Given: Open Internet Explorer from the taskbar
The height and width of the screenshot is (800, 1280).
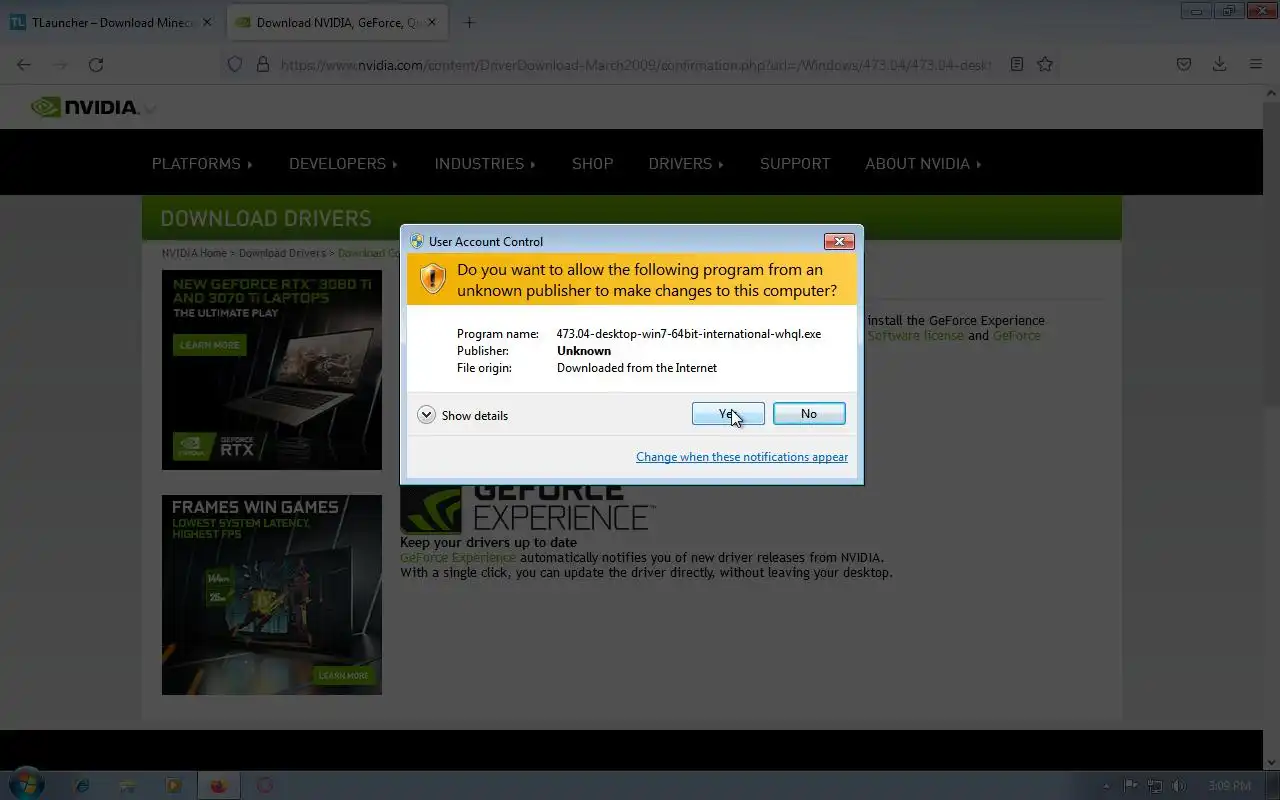Looking at the screenshot, I should point(82,786).
